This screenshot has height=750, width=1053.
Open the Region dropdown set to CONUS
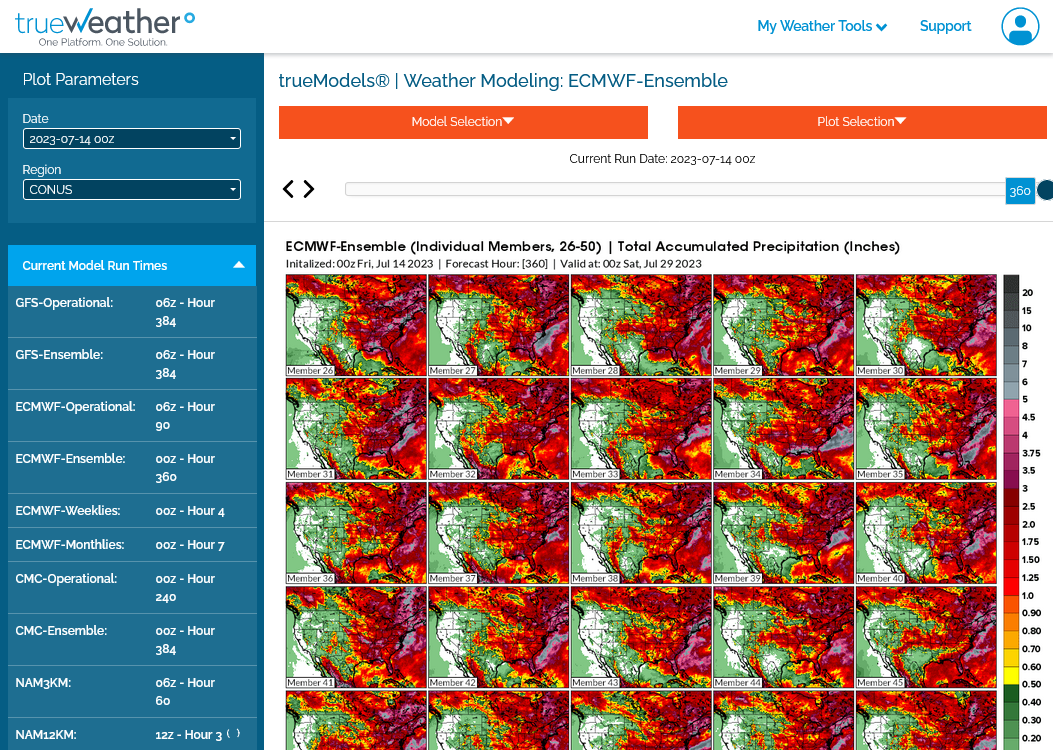coord(132,189)
